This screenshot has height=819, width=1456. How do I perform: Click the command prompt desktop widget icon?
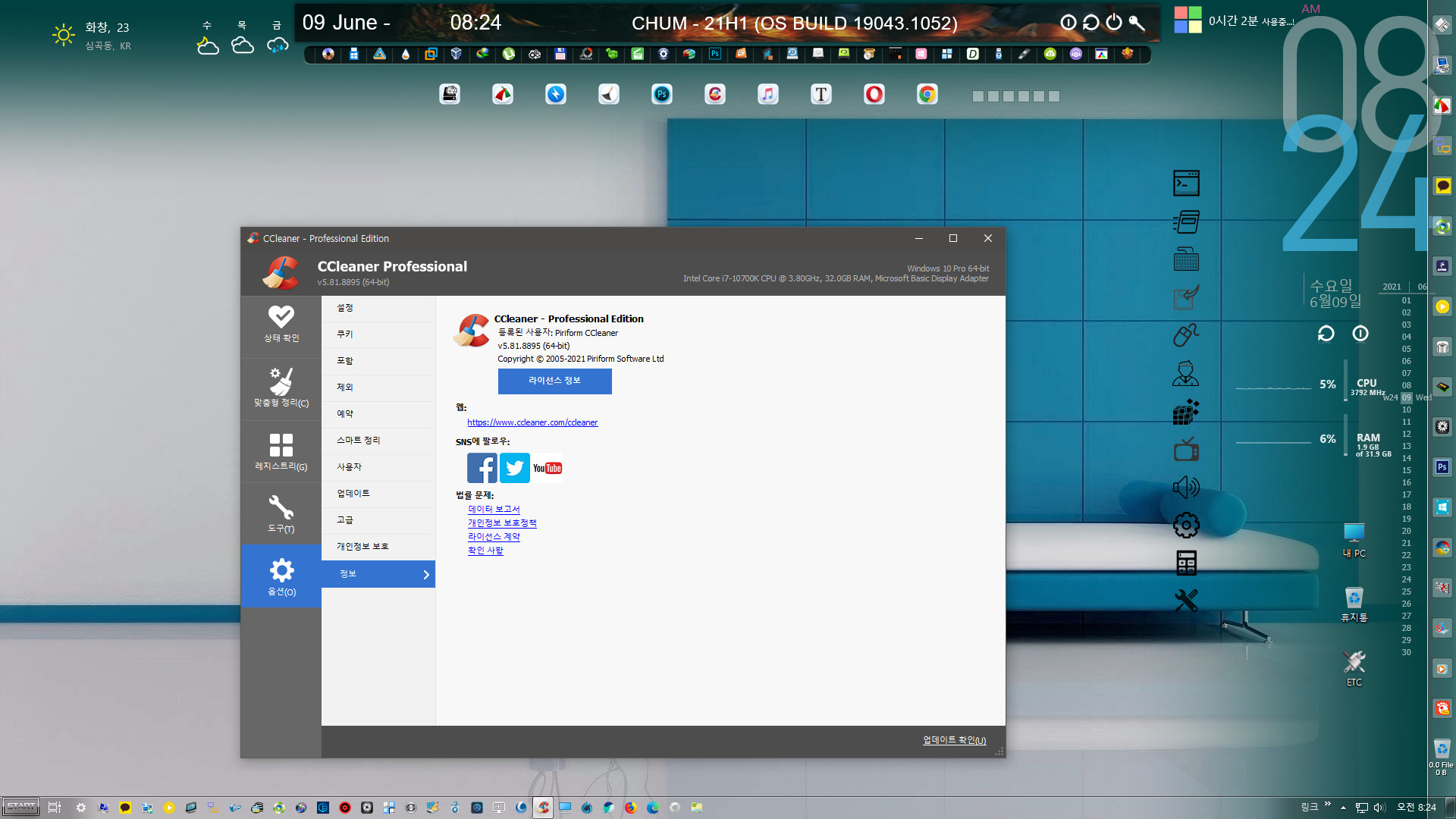point(1186,184)
